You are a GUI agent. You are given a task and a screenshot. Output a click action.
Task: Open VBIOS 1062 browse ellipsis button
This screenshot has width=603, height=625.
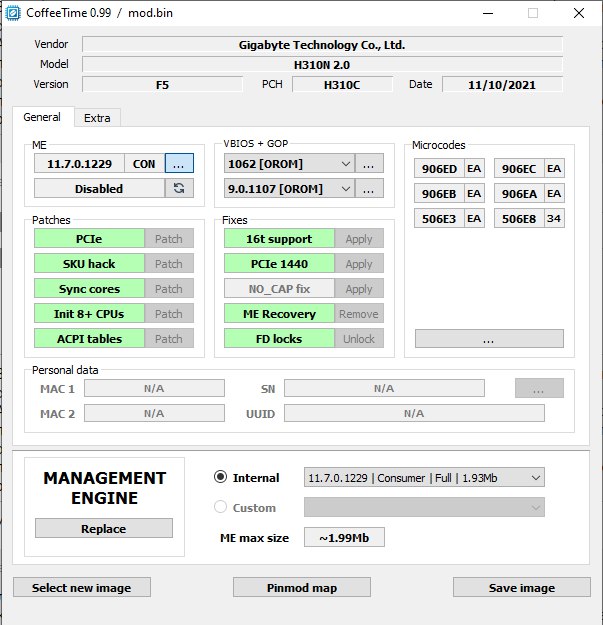tap(369, 163)
